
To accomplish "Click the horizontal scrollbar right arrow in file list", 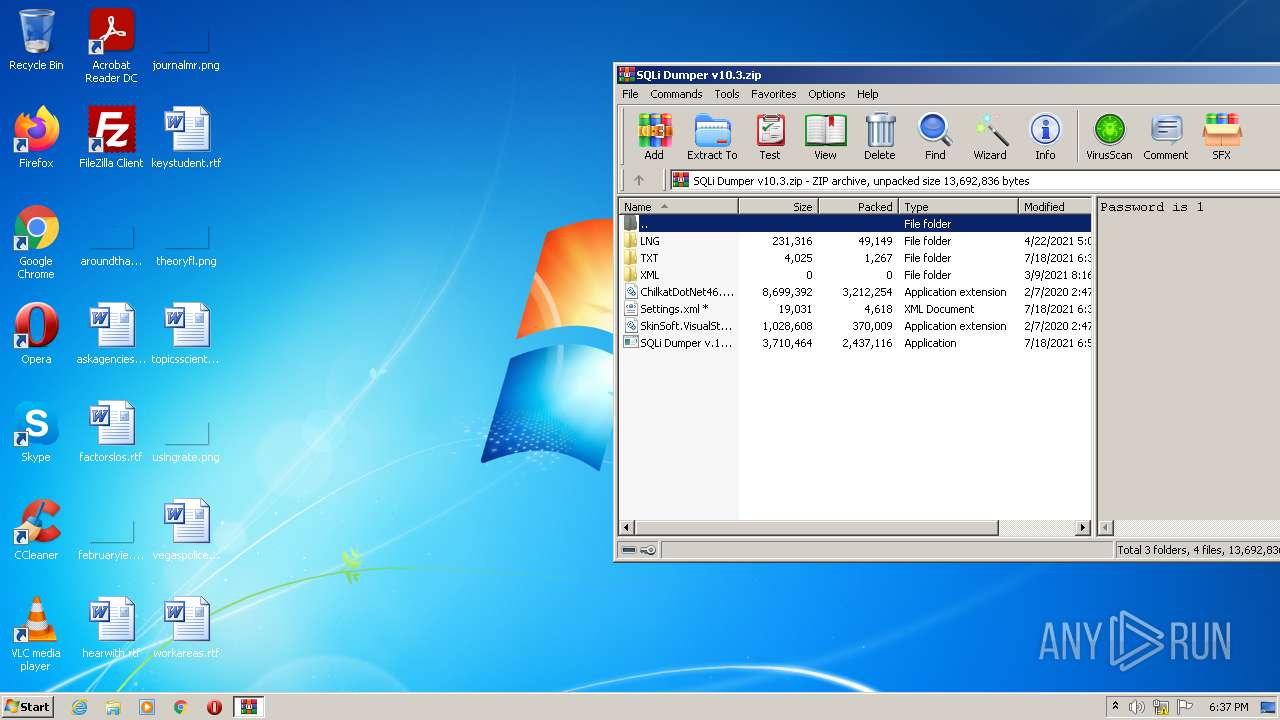I will point(1083,527).
